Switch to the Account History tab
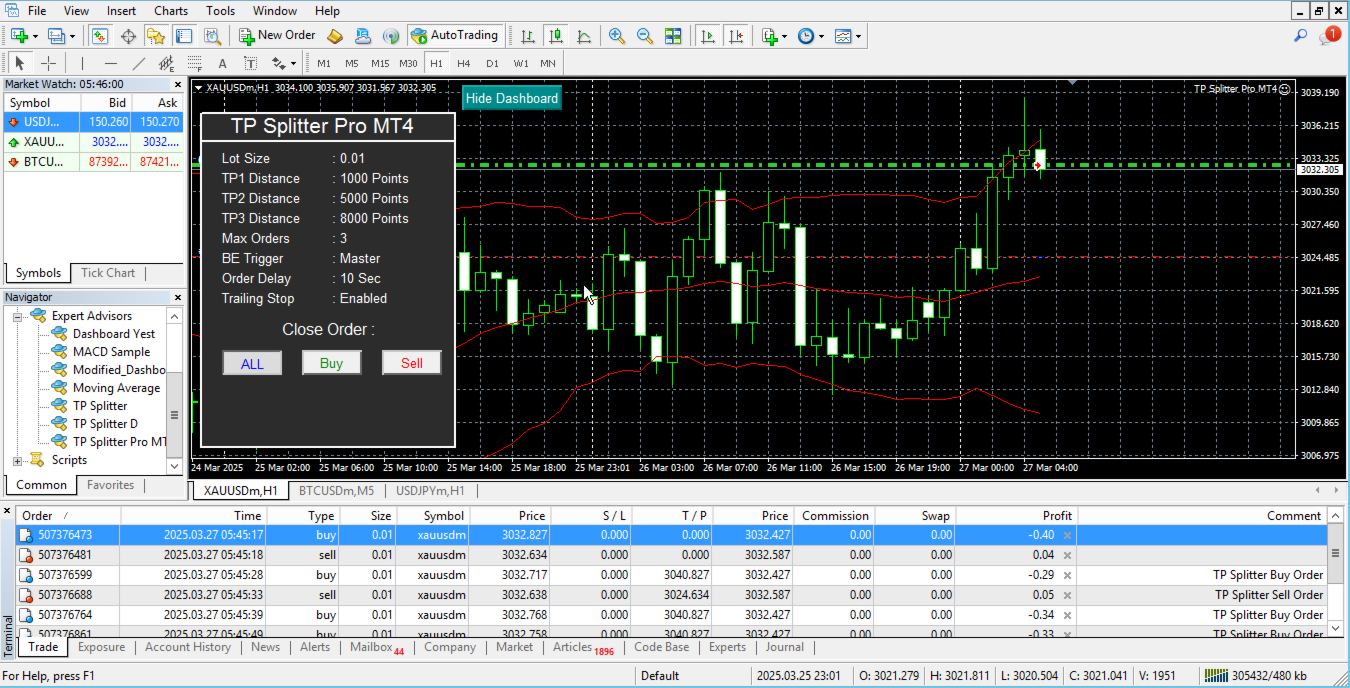 point(188,647)
